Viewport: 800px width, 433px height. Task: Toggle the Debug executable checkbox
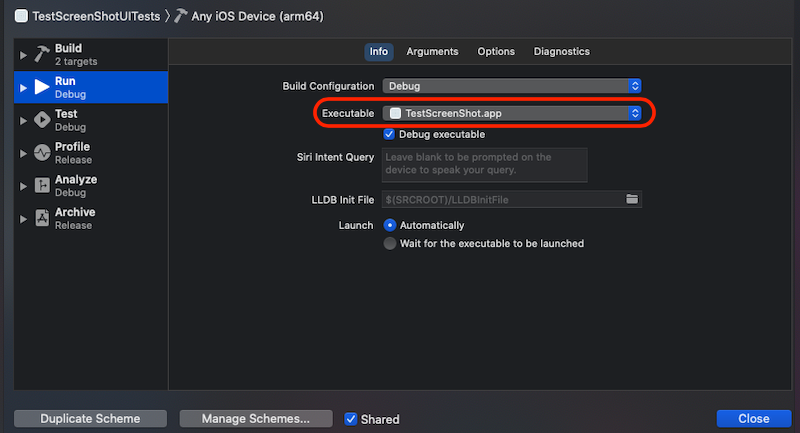[x=389, y=134]
